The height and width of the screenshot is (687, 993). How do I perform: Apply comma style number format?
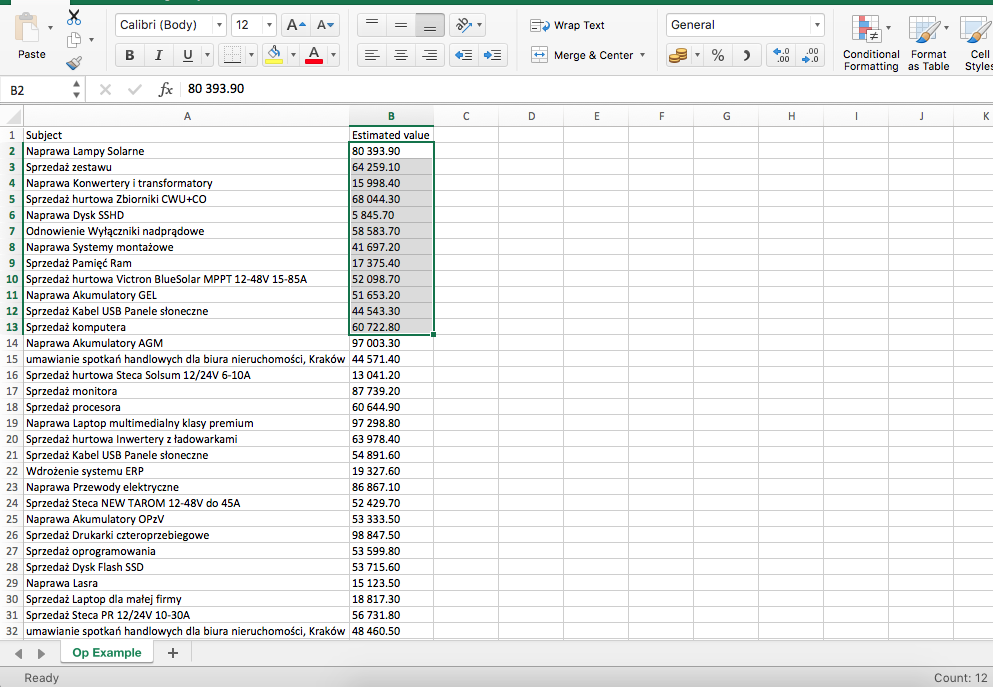tap(747, 56)
